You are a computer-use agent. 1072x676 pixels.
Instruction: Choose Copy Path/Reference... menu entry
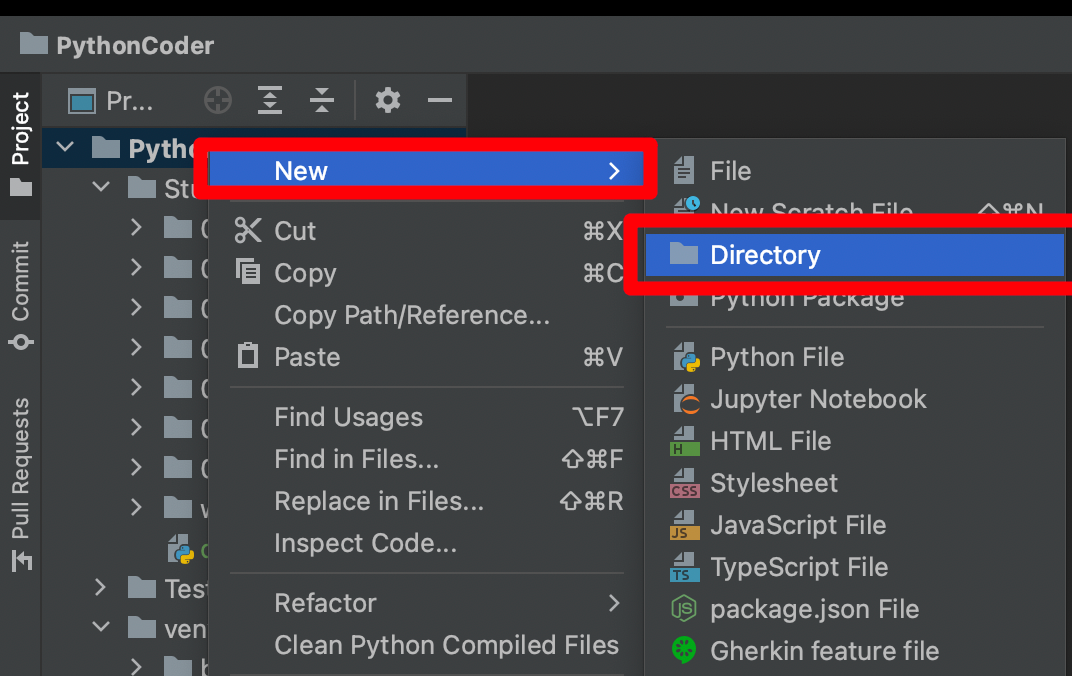pyautogui.click(x=426, y=315)
